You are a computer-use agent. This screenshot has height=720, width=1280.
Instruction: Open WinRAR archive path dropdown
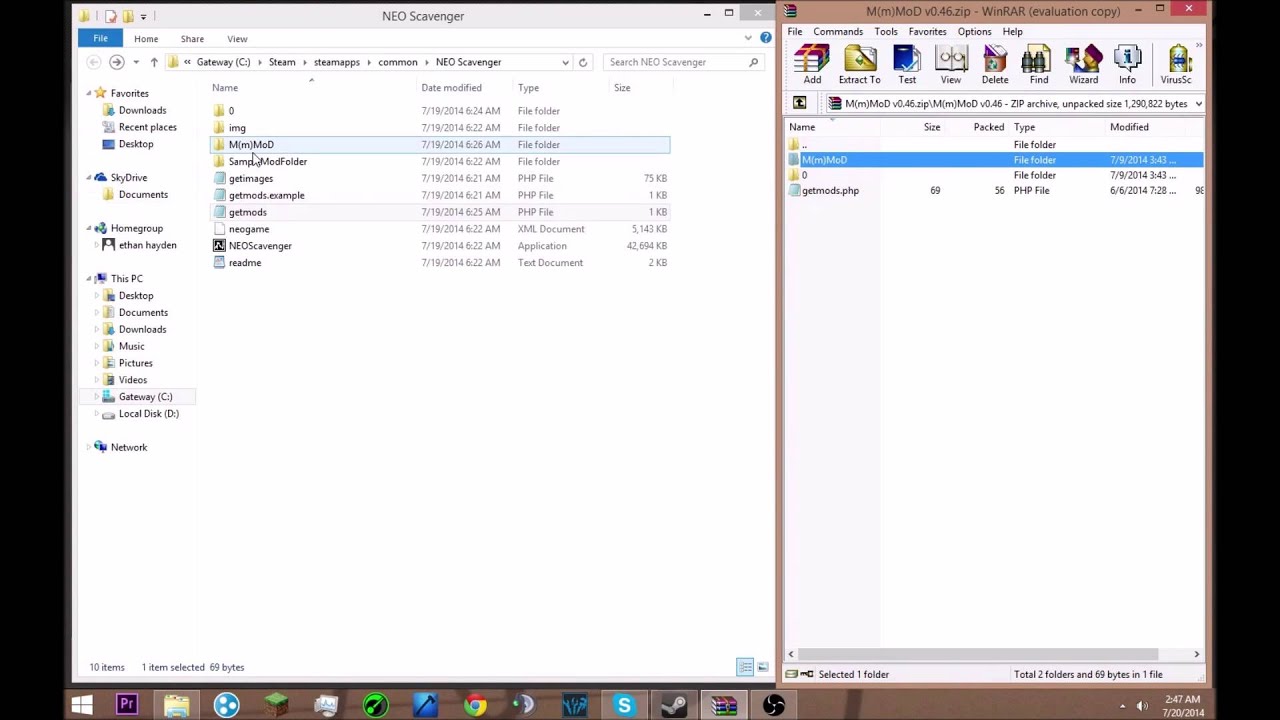click(1198, 103)
